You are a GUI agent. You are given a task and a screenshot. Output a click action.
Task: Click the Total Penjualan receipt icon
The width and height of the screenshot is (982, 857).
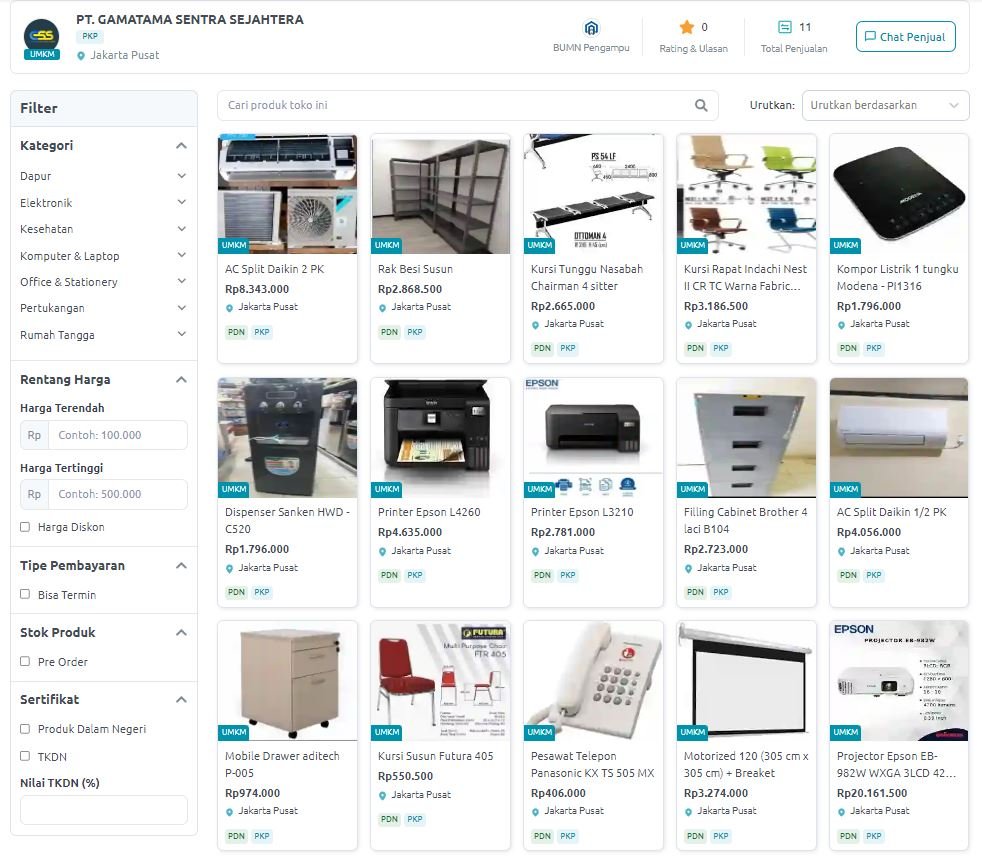pyautogui.click(x=784, y=27)
